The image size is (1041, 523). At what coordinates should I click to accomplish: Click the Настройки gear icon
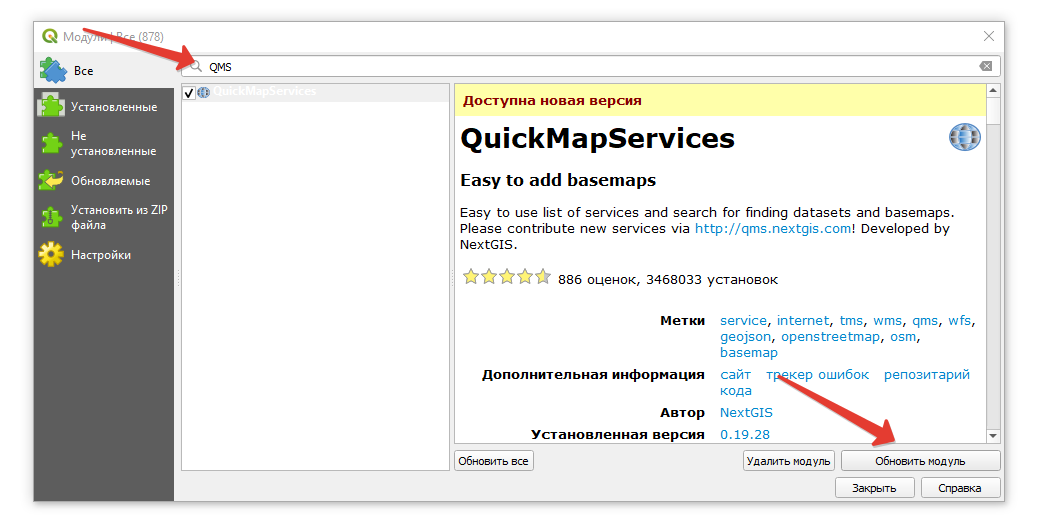point(51,255)
